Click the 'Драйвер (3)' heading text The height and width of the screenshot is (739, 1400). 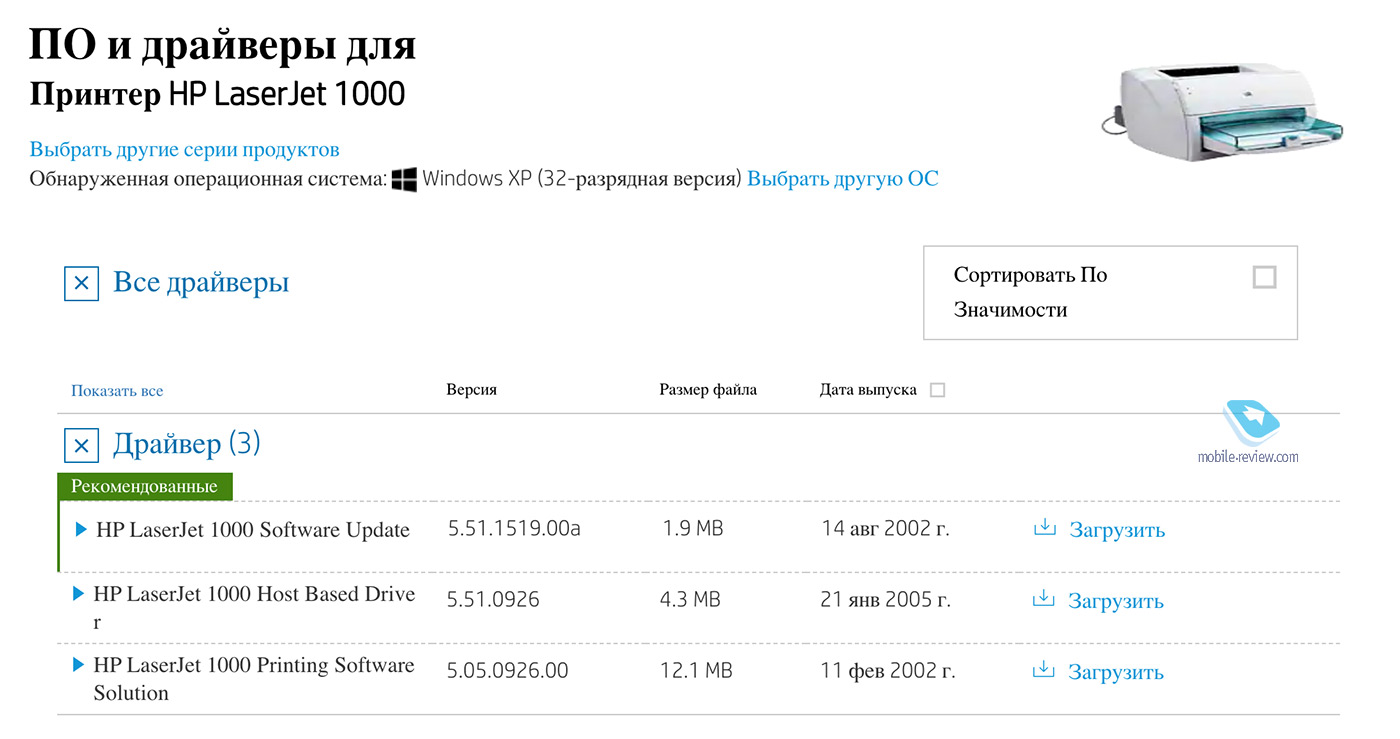point(187,444)
